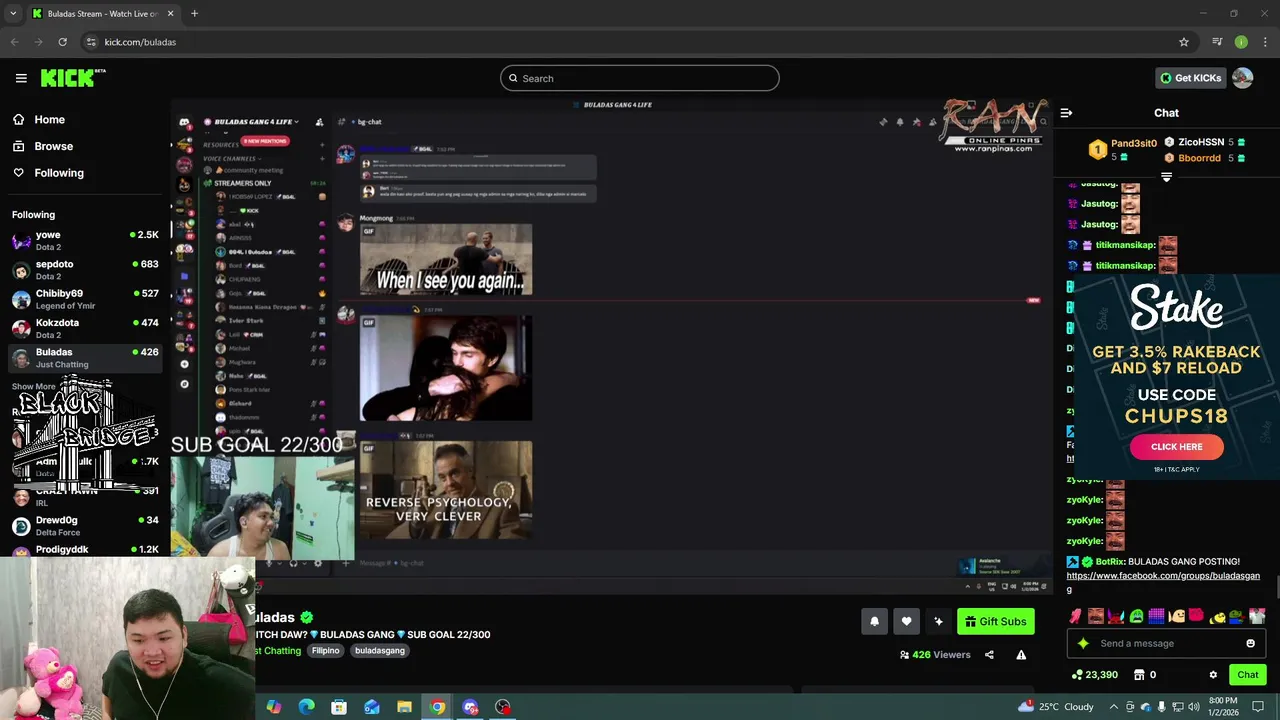The width and height of the screenshot is (1280, 720).
Task: Open leaderboard user Bboorrdd
Action: pyautogui.click(x=1199, y=158)
